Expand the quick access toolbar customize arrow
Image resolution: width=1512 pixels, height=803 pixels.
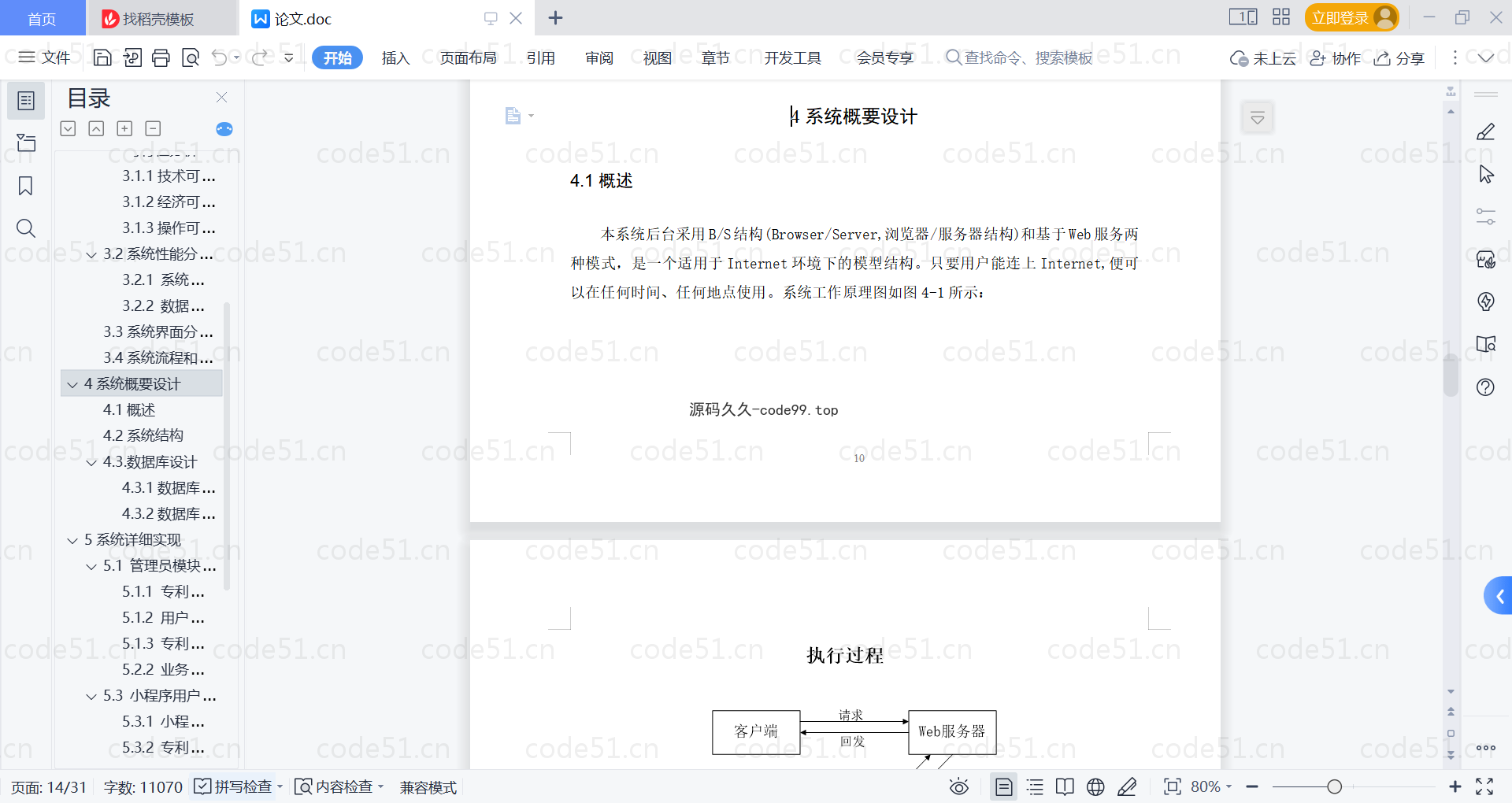coord(288,57)
